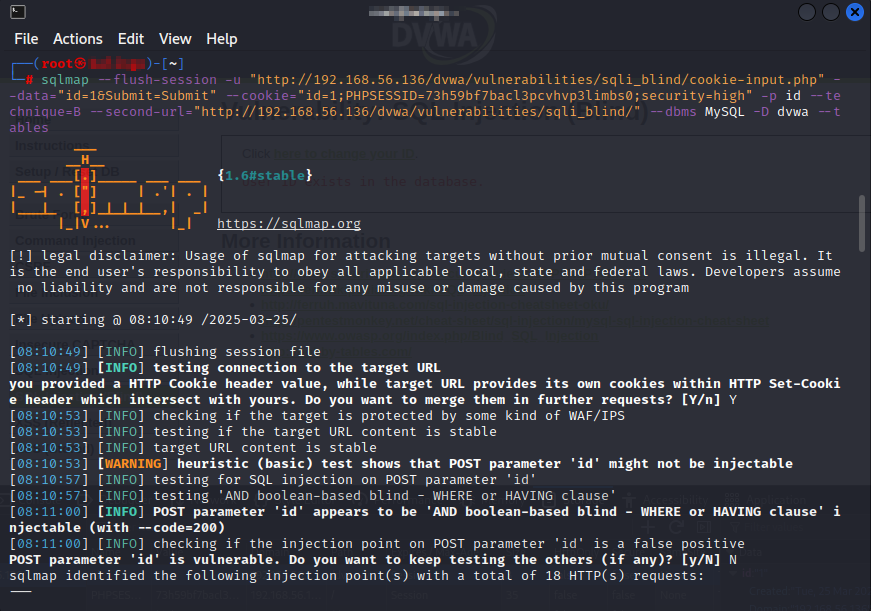Open the Edit menu
The width and height of the screenshot is (871, 611).
coord(131,39)
